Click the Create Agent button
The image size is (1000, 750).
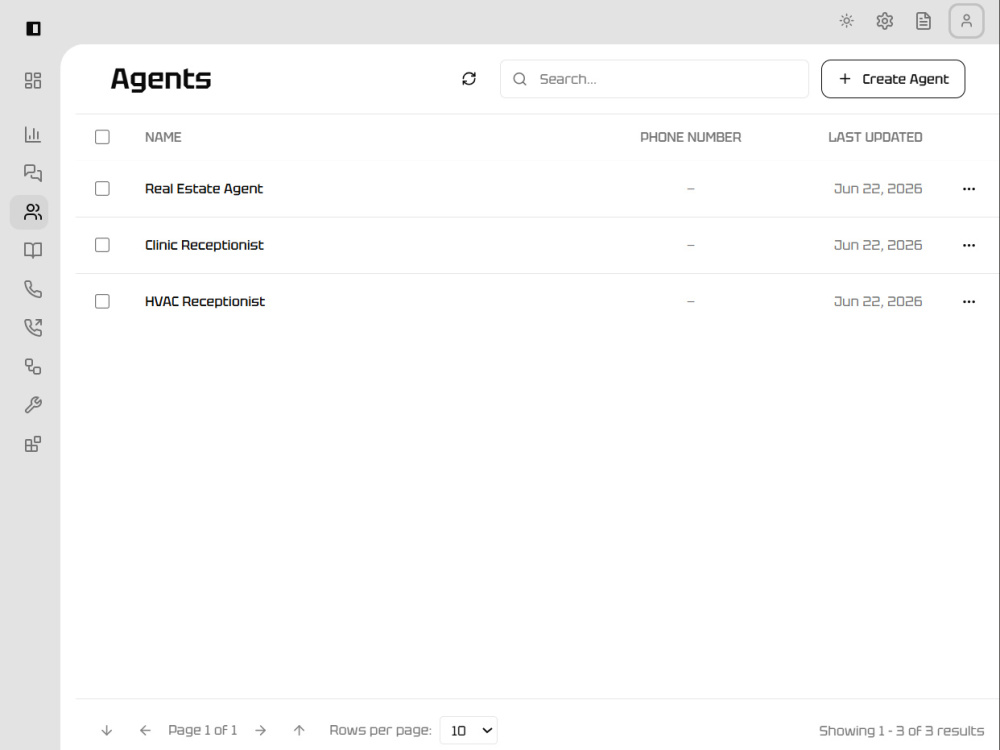pyautogui.click(x=893, y=79)
